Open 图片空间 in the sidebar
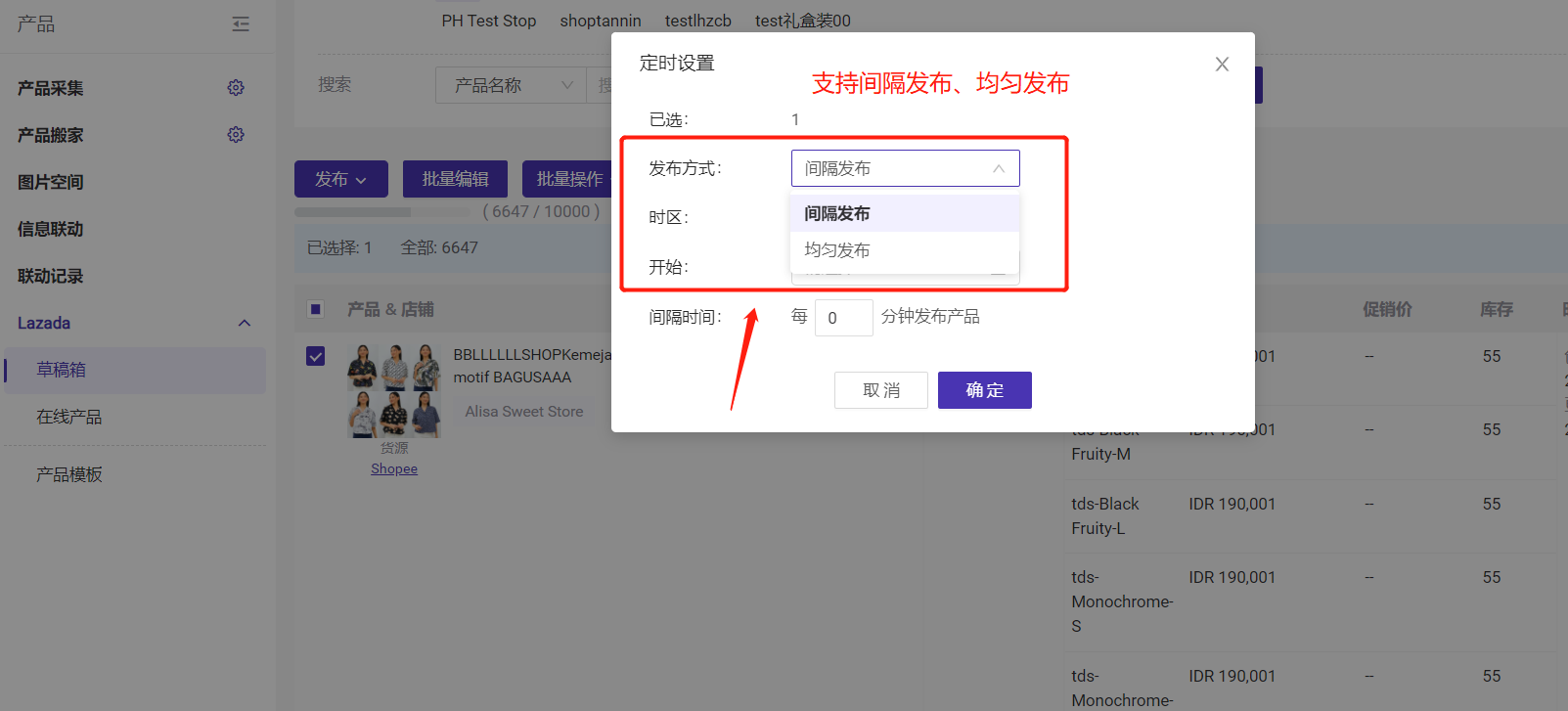 (x=51, y=182)
